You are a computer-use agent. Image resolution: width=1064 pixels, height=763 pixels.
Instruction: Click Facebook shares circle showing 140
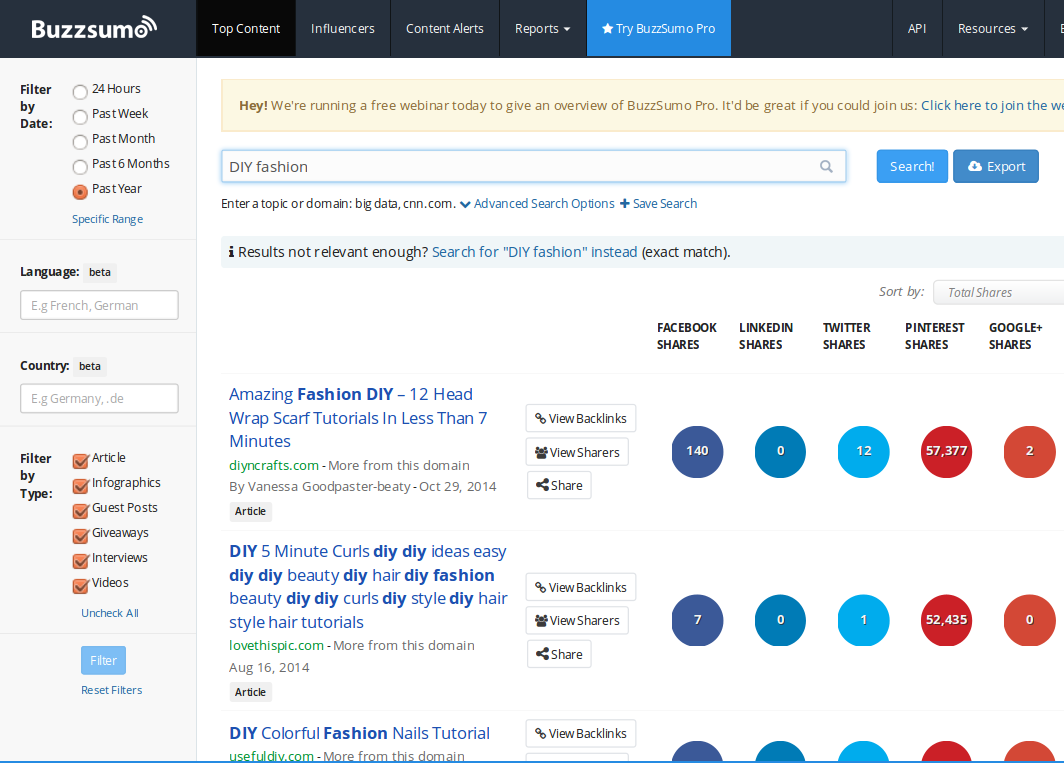[697, 451]
